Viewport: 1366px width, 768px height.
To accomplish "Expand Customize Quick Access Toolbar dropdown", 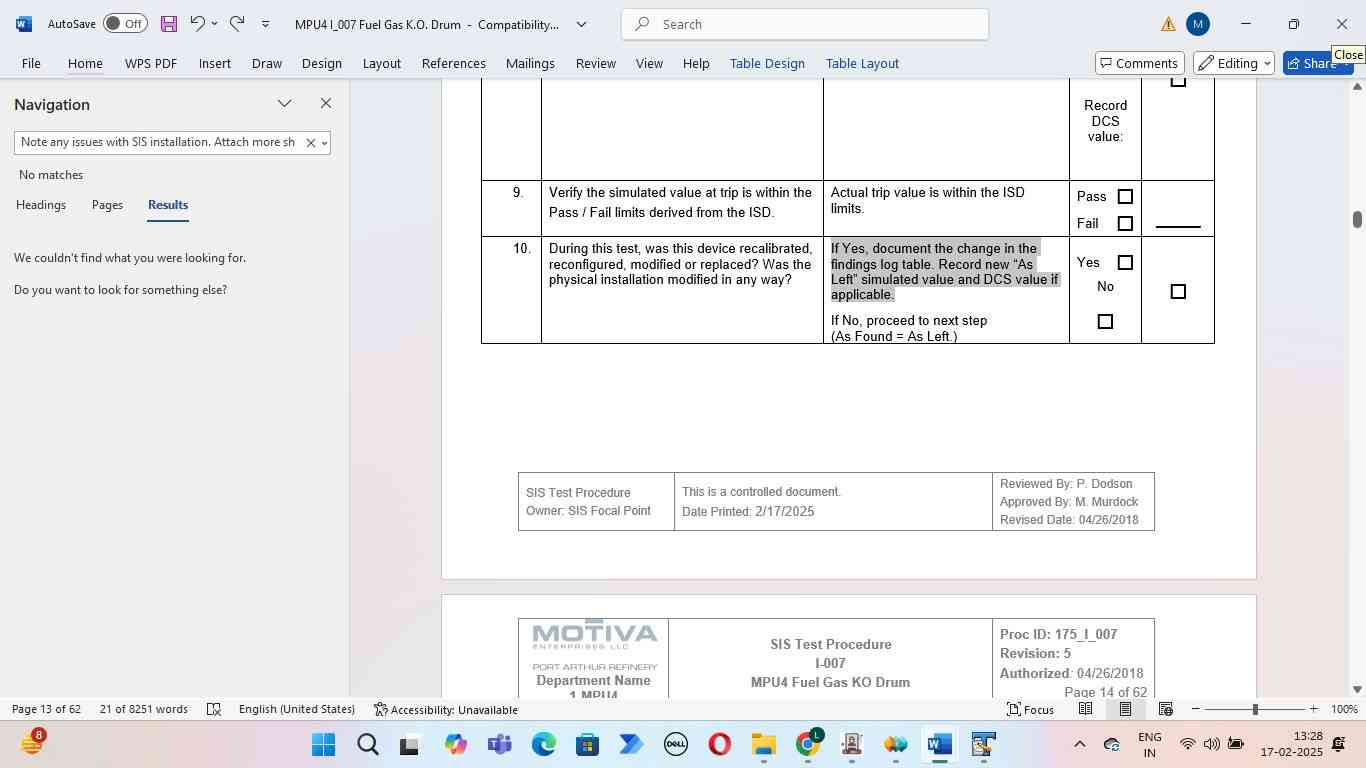I will point(265,24).
